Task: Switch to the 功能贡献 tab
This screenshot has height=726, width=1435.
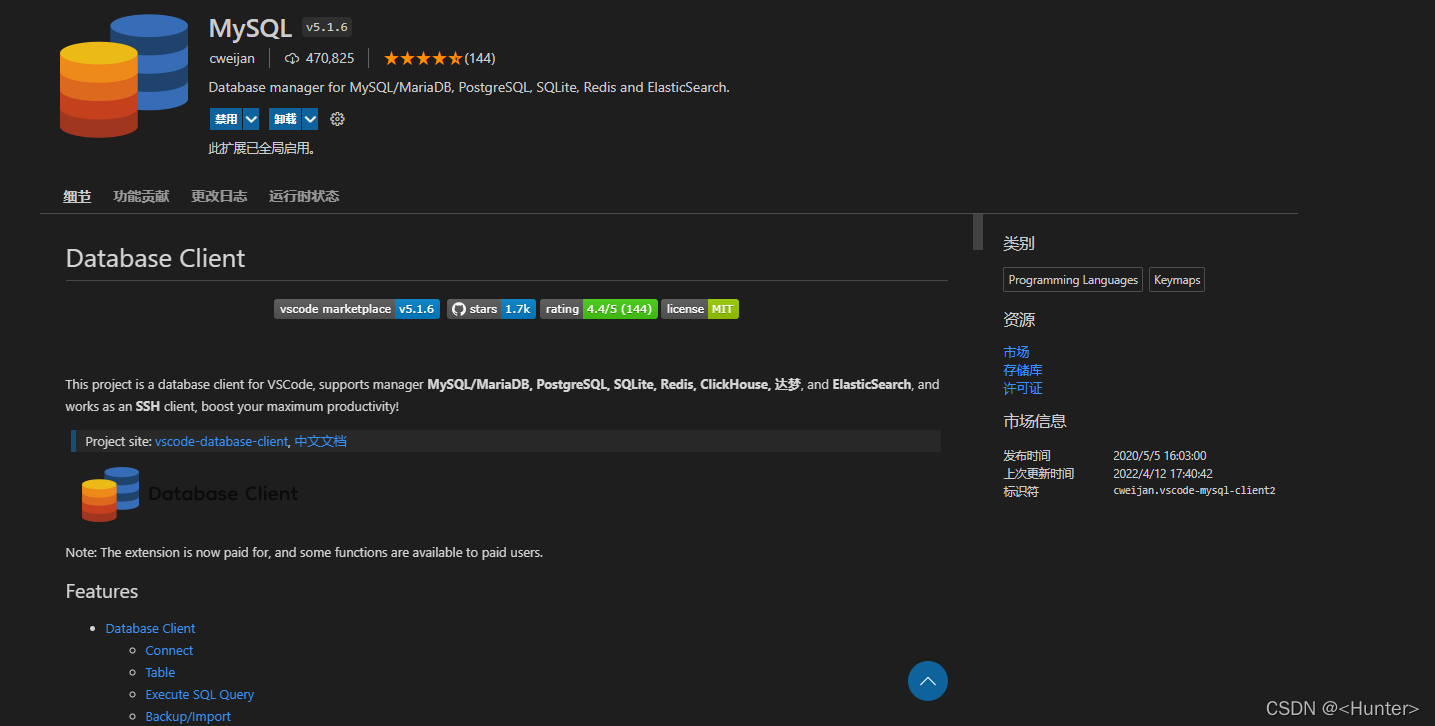Action: click(x=141, y=196)
